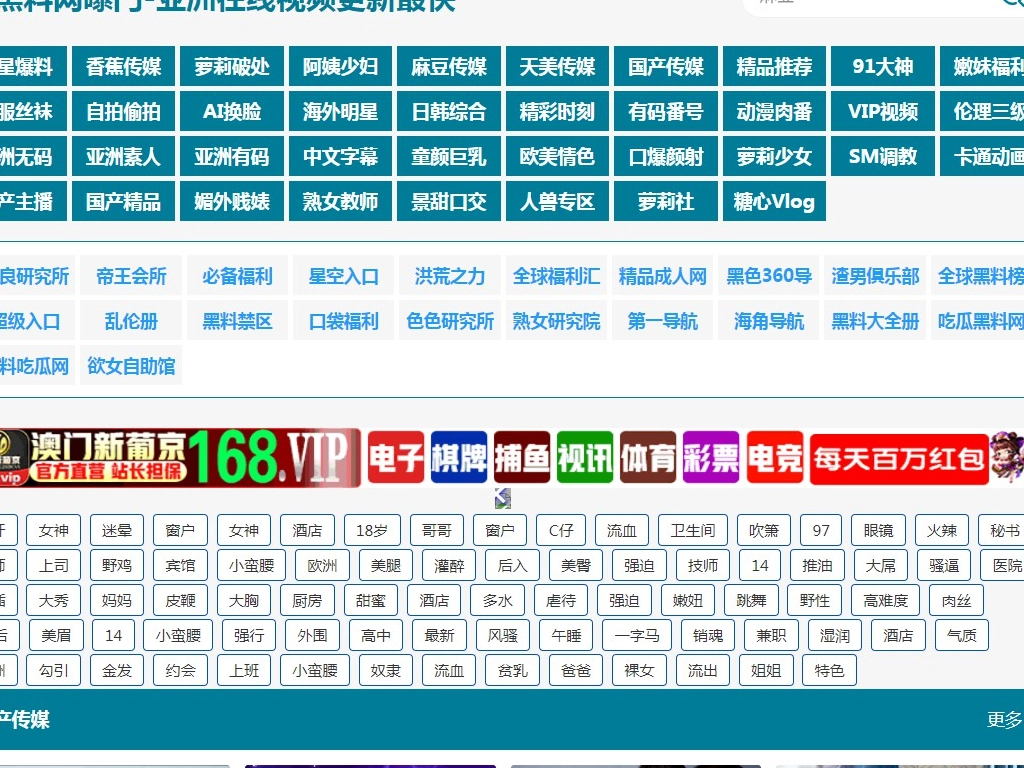
Task: Click the 星空入口 link
Action: pyautogui.click(x=343, y=276)
